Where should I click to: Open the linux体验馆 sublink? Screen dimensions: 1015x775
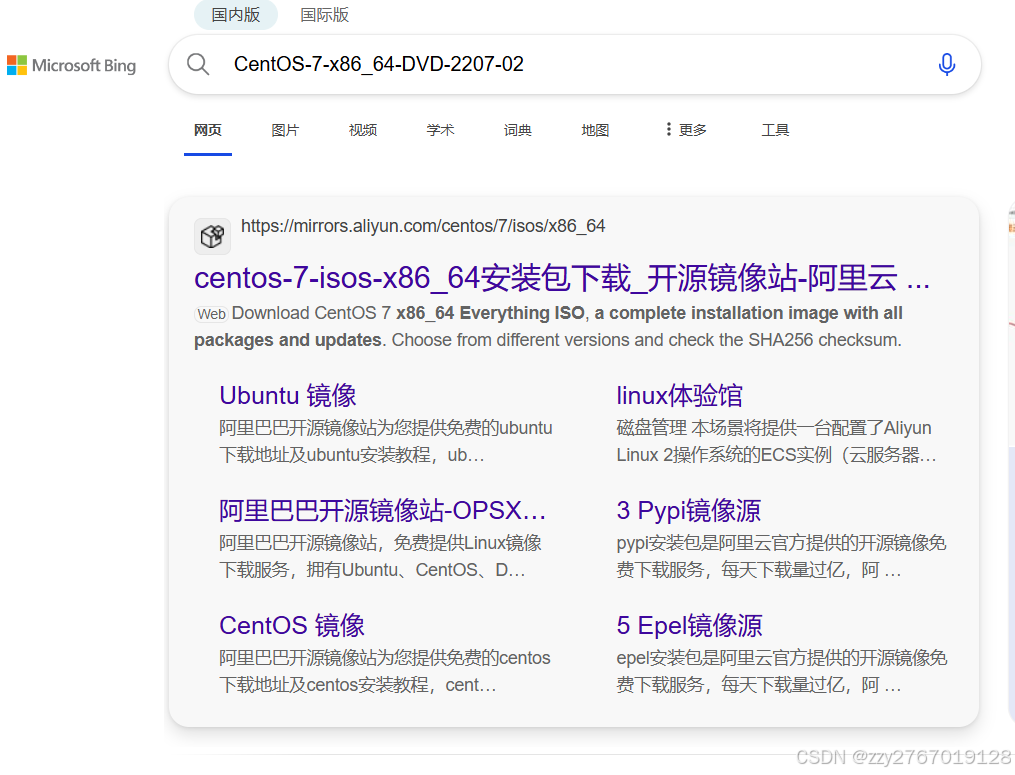(679, 396)
